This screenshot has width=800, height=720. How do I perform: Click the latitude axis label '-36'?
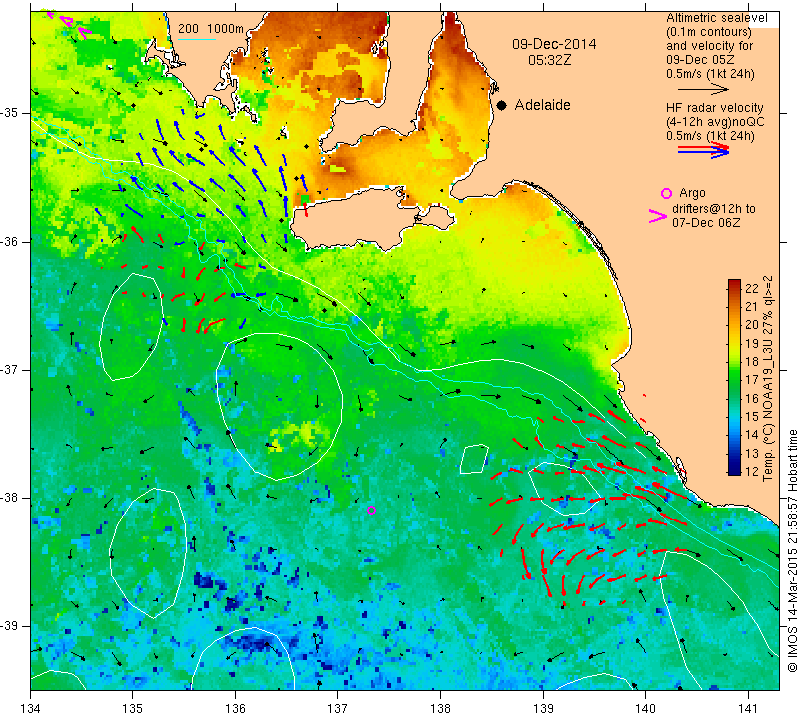click(x=10, y=241)
